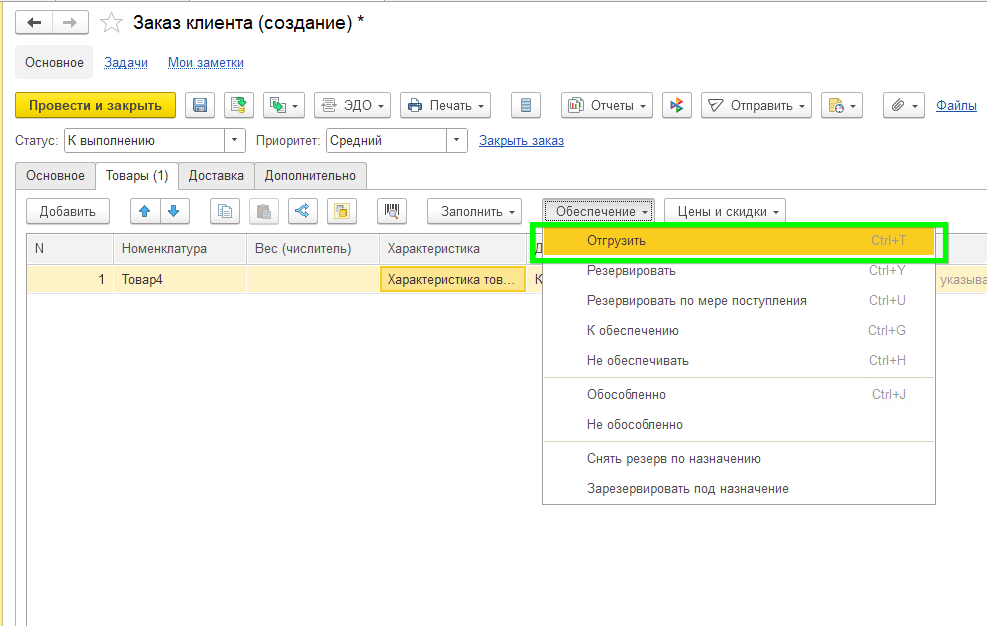Open the Цены и скидки dropdown
The width and height of the screenshot is (987, 626).
pos(725,212)
